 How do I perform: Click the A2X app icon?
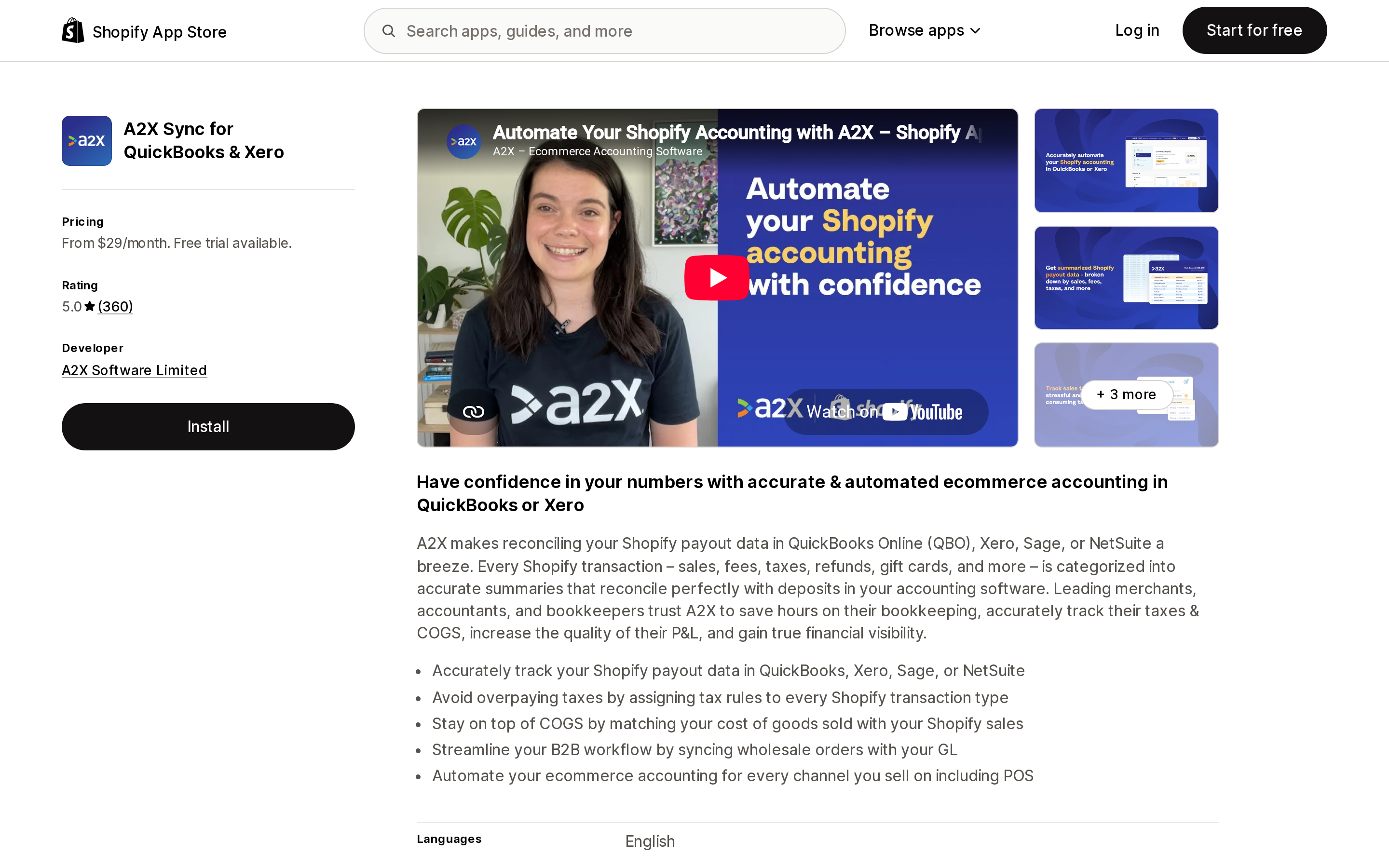coord(87,141)
